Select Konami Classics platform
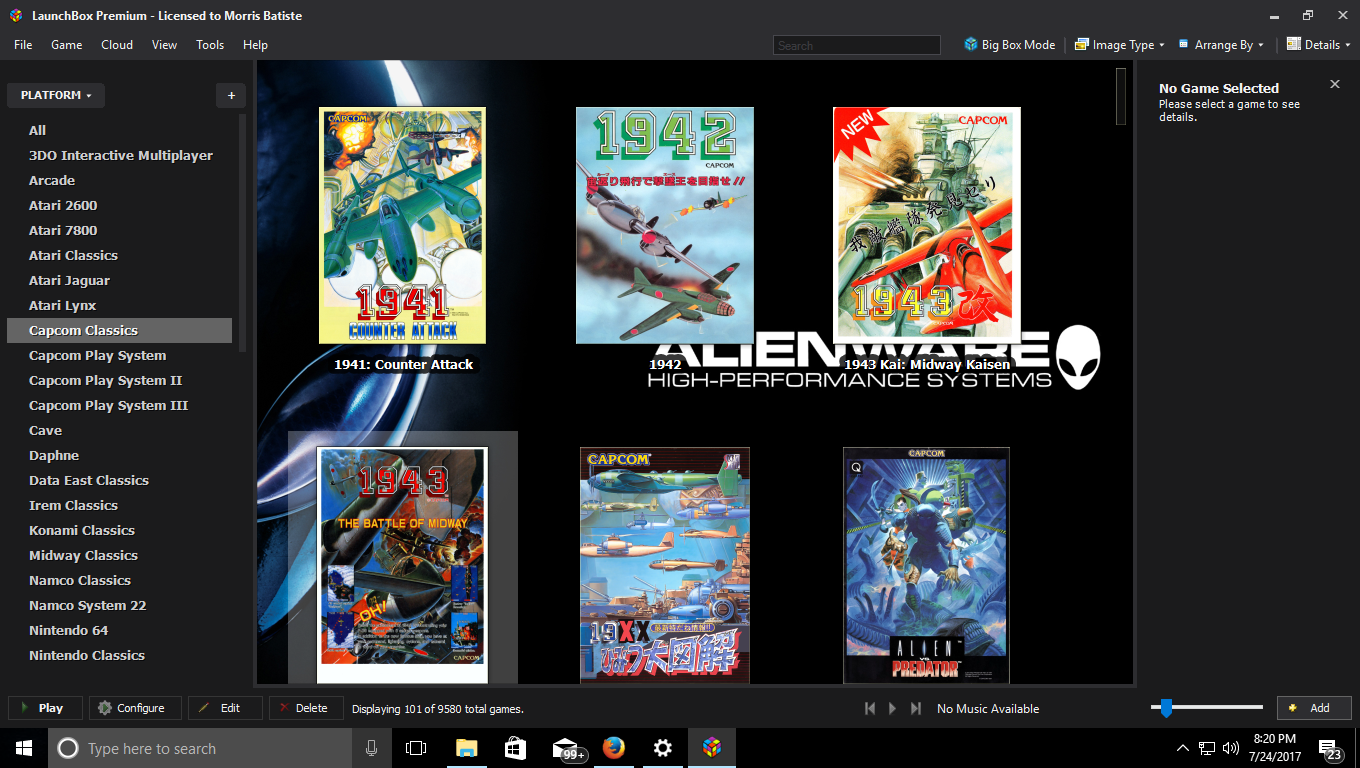The width and height of the screenshot is (1360, 768). [119, 530]
